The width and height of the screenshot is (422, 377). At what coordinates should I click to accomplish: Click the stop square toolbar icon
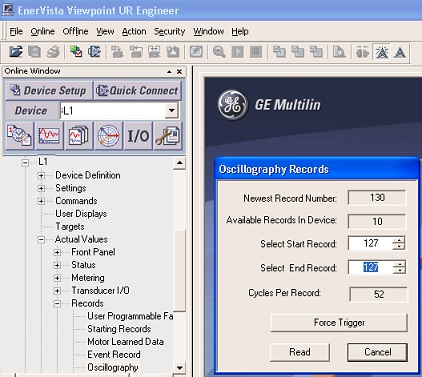tap(256, 52)
